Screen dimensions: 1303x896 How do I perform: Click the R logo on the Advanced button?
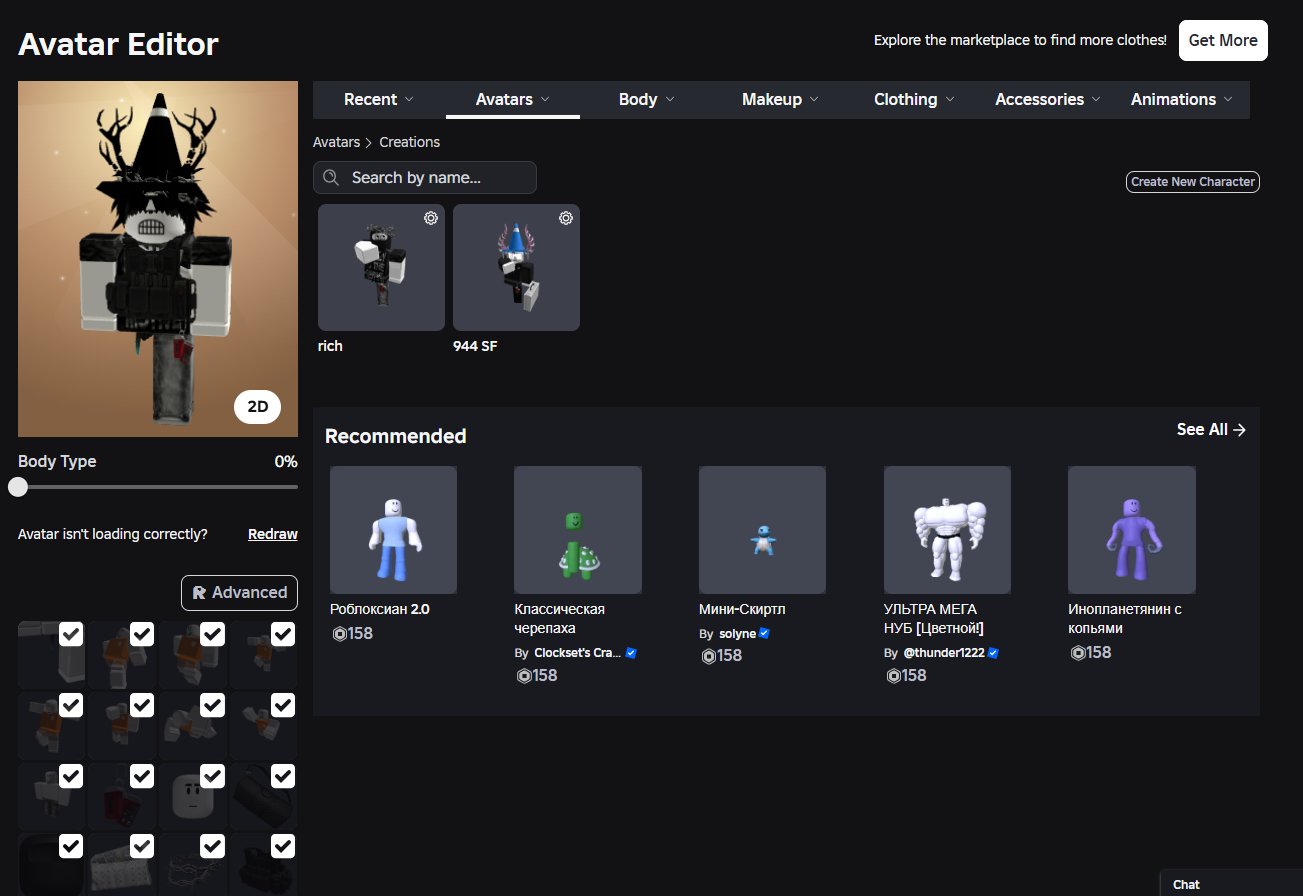point(199,593)
